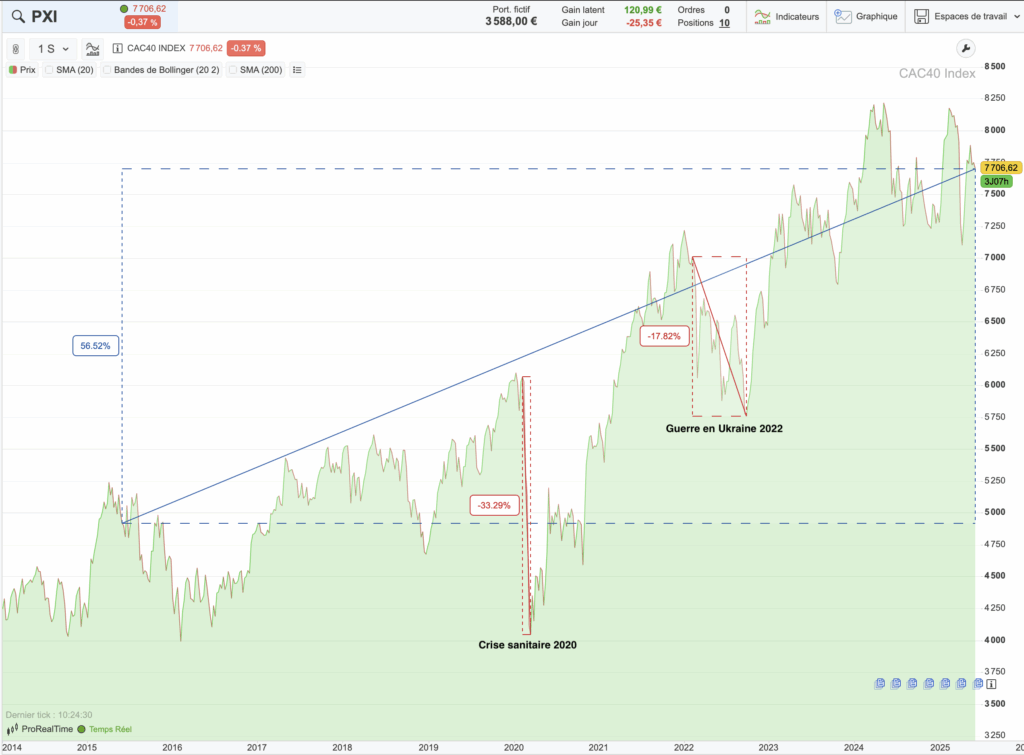The width and height of the screenshot is (1024, 755).
Task: Click the green market status dot beside the price
Action: click(x=124, y=8)
